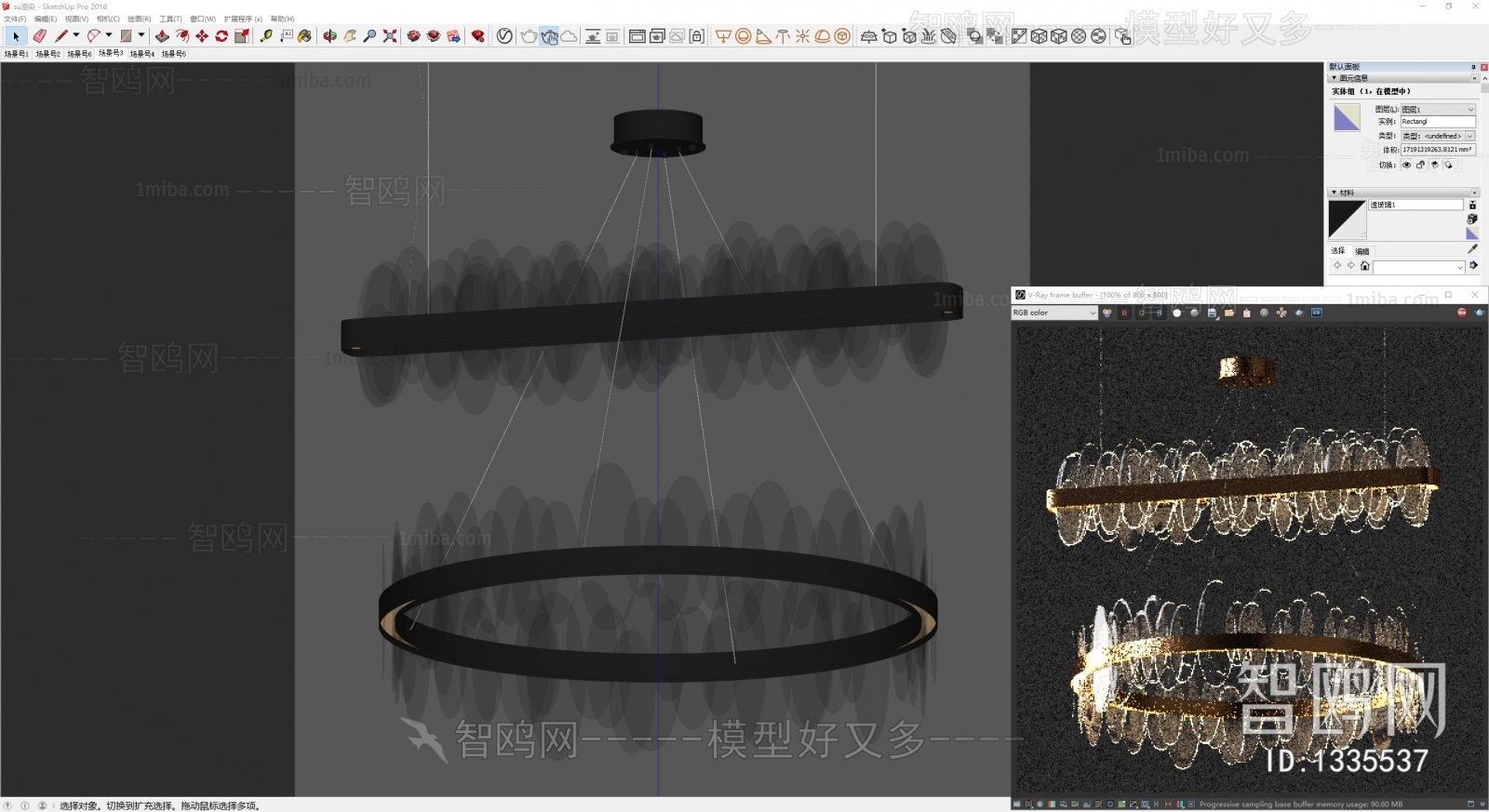Screen dimensions: 1489x812
Task: Toggle monochromatic mode gray circle
Action: (1194, 313)
